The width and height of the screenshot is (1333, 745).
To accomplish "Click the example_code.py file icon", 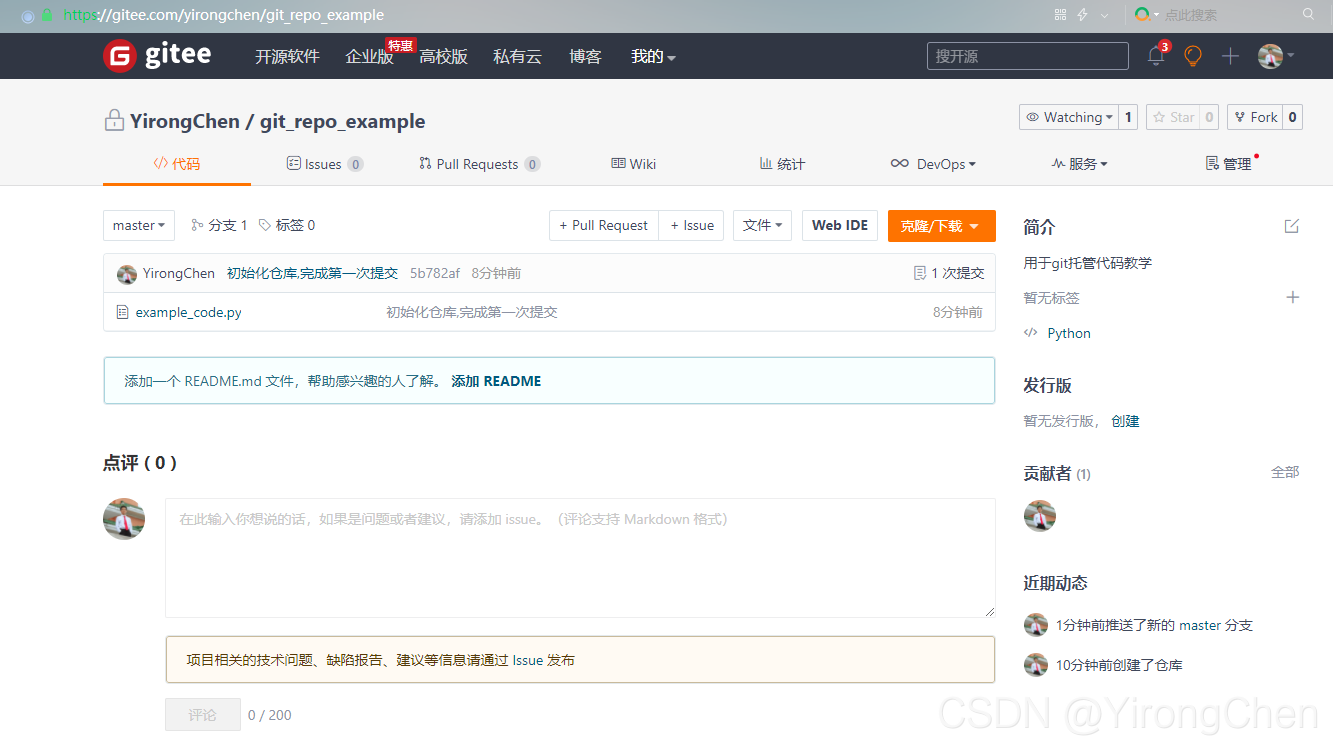I will (x=123, y=312).
